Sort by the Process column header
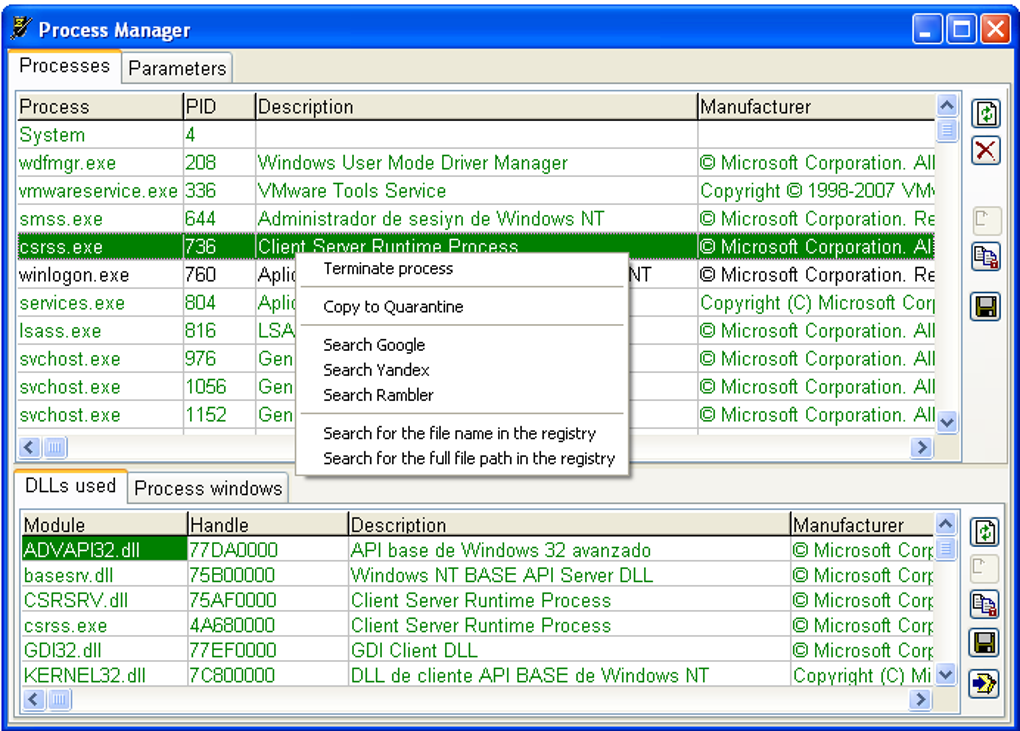Image resolution: width=1020 pixels, height=731 pixels. (x=100, y=107)
